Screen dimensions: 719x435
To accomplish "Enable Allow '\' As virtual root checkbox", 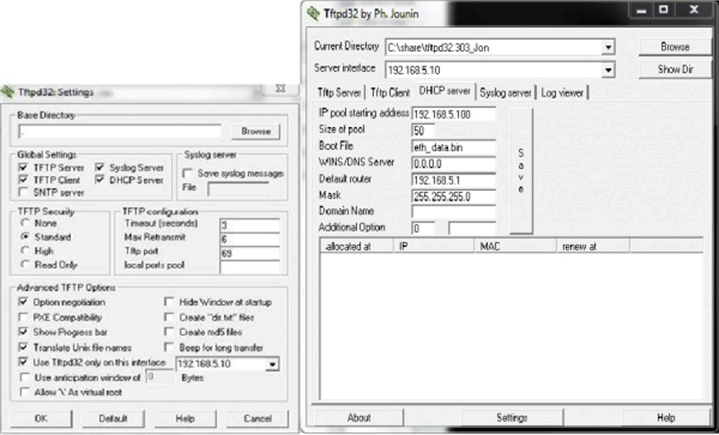I will click(x=24, y=392).
